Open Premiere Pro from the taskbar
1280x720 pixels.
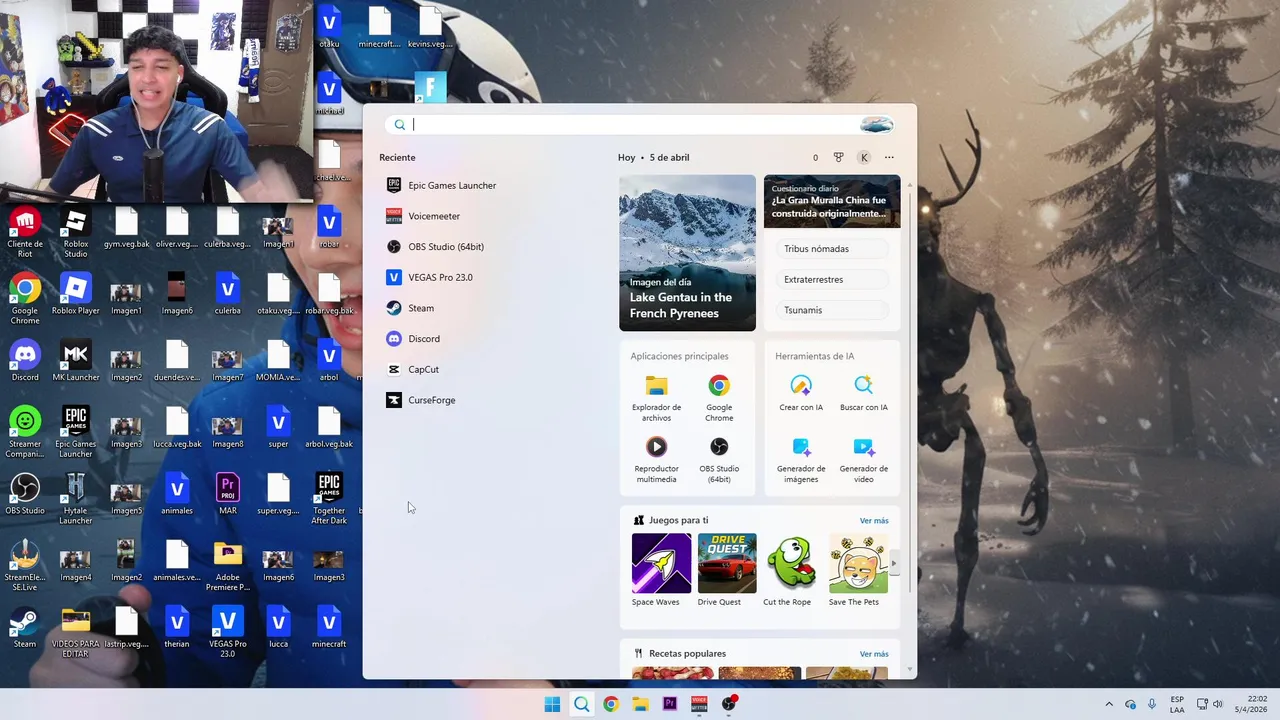[x=670, y=704]
